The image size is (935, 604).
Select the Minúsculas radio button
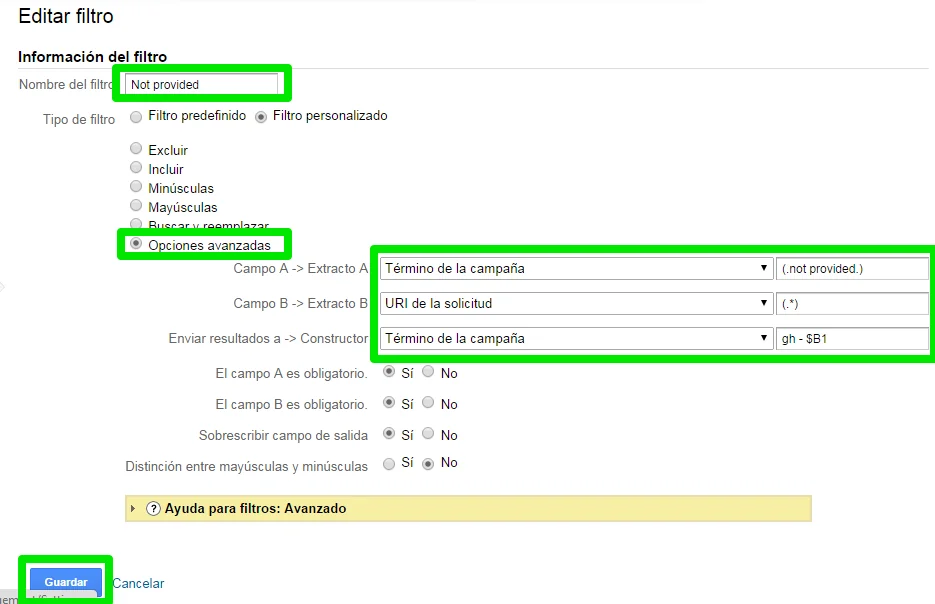pos(136,187)
